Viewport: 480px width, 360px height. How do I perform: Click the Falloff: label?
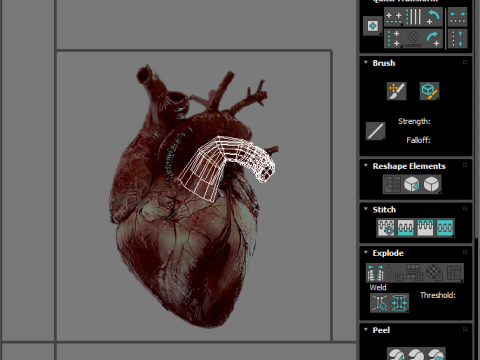[x=418, y=140]
